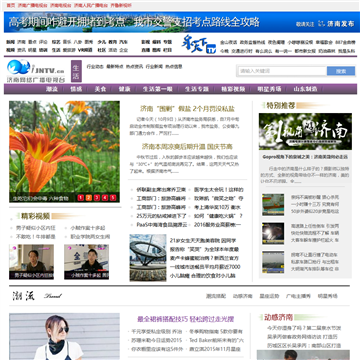The image size is (360, 360).
Task: Click the VR频道 link in the category grid
Action: coord(85,50)
